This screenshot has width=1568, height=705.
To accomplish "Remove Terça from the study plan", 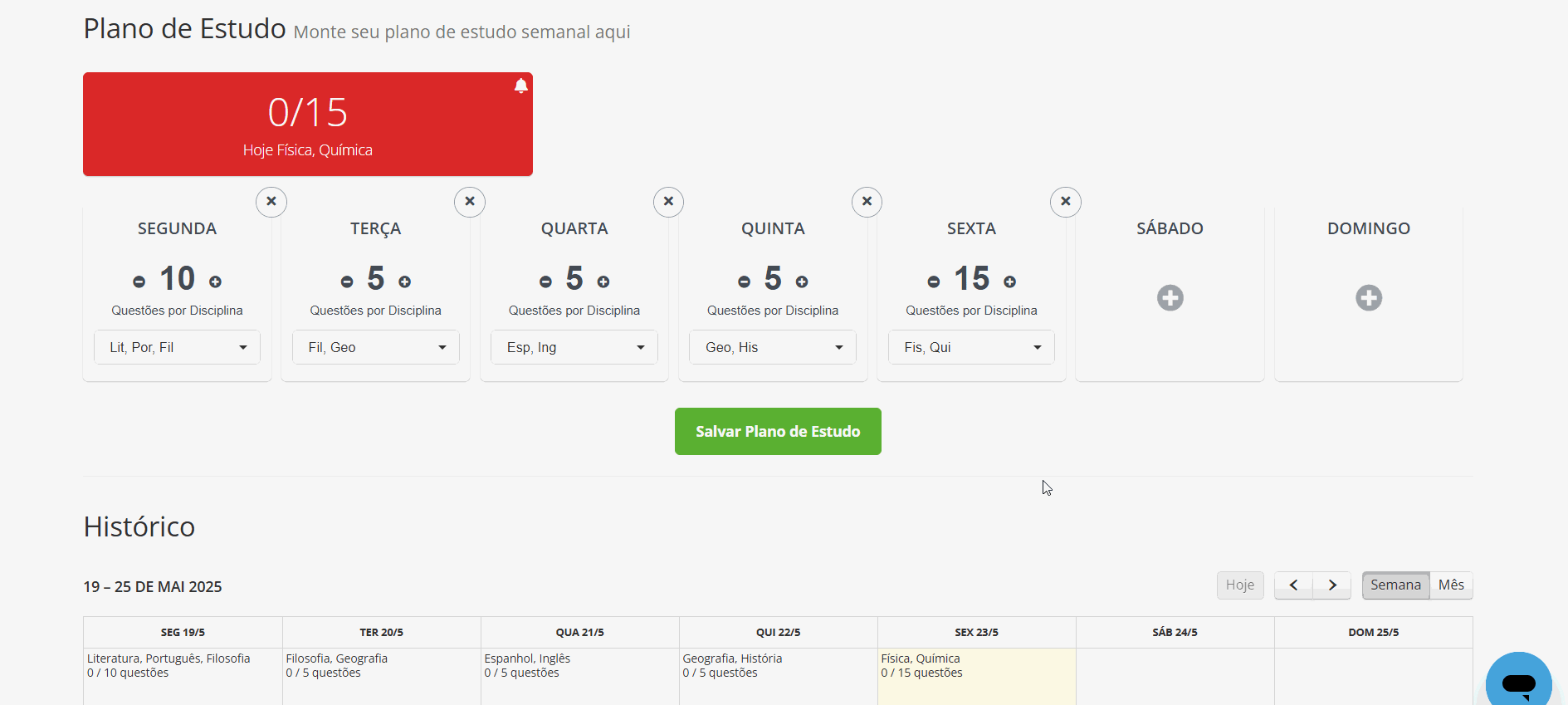I will (470, 202).
